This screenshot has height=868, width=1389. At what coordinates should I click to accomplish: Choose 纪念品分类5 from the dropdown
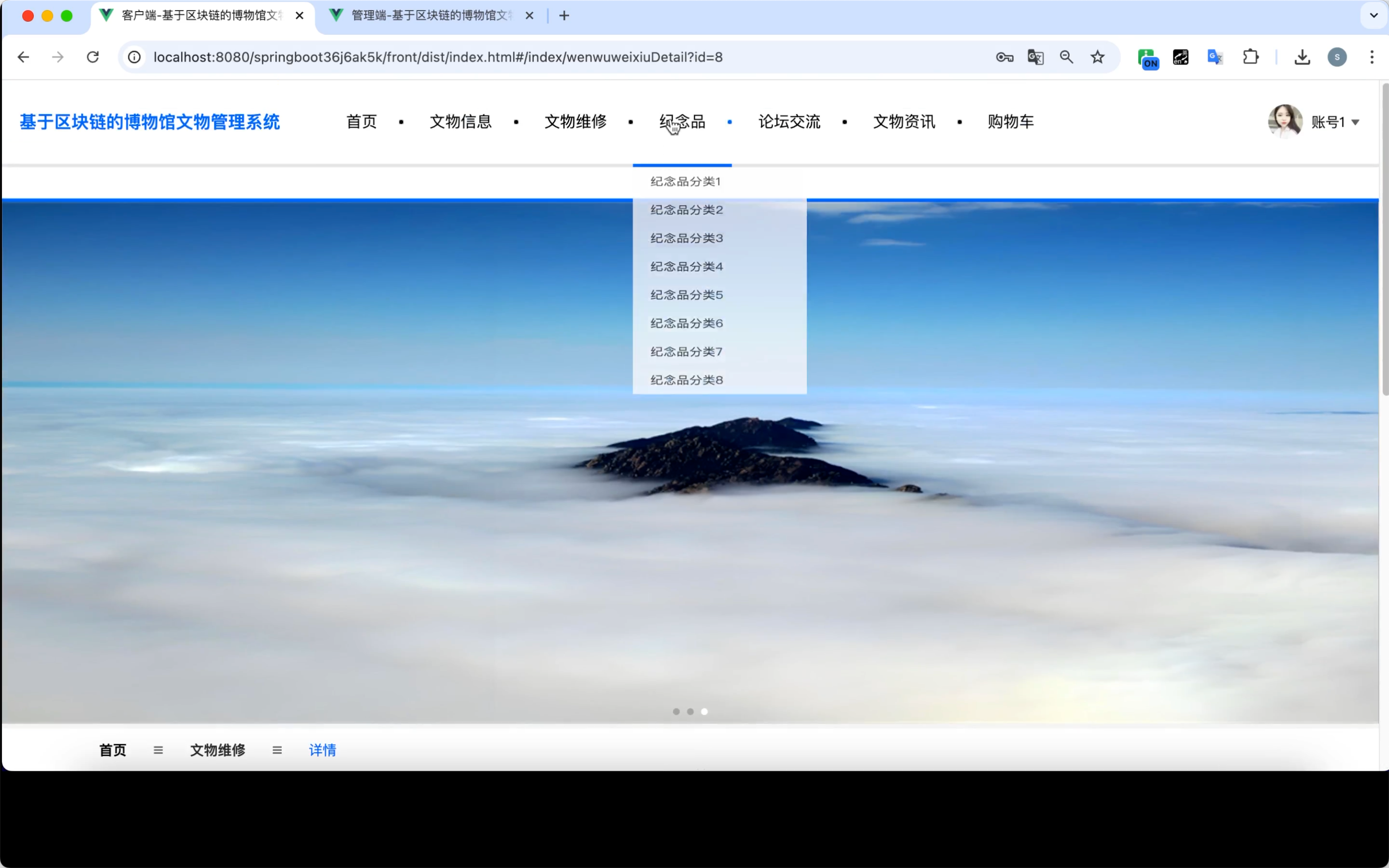coord(720,295)
